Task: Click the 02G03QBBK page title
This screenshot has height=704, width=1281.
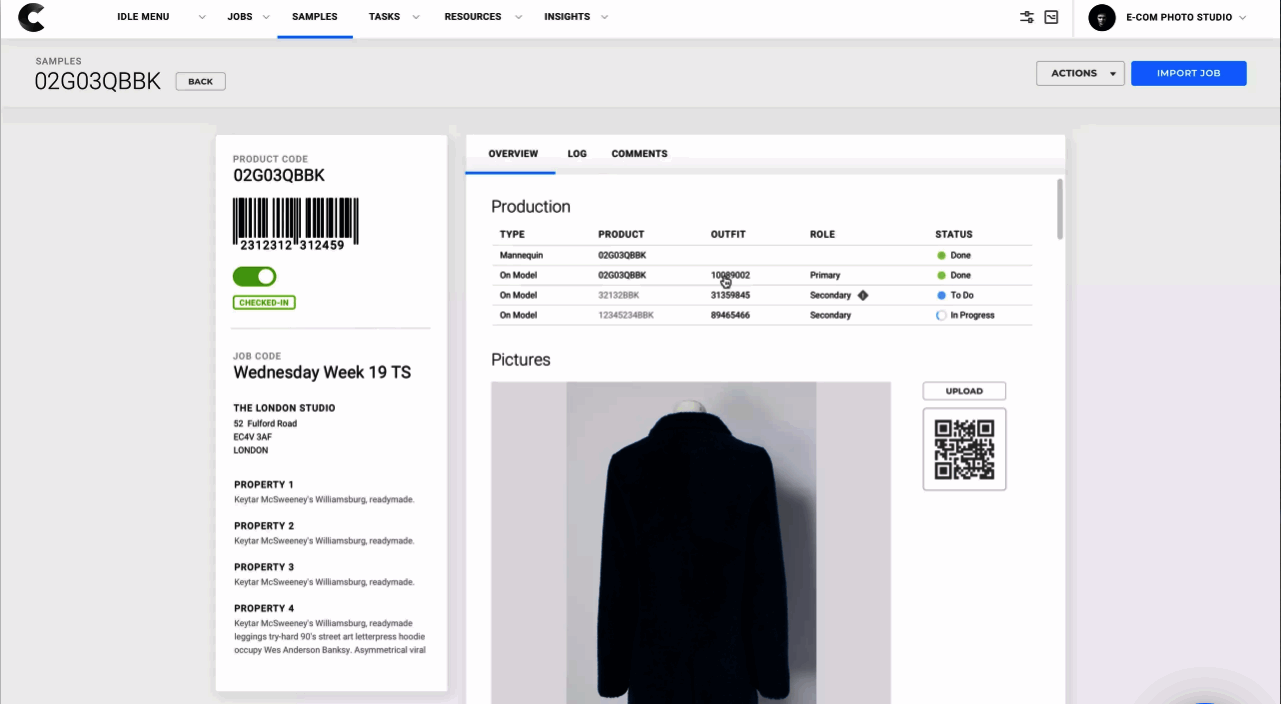Action: point(98,82)
